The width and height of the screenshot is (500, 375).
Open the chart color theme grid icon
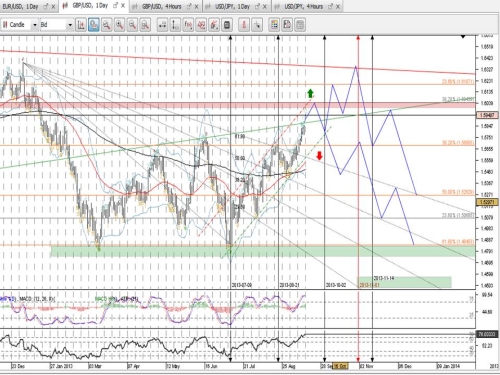tap(274, 25)
